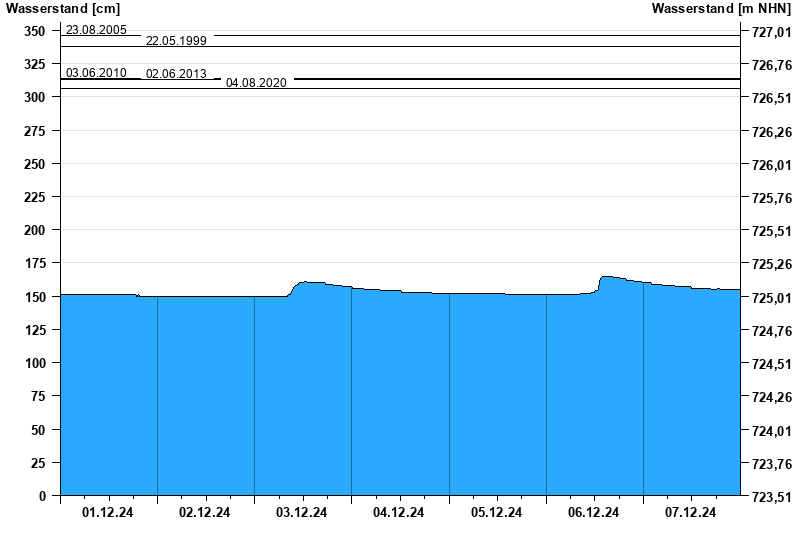
Task: Select the 725,01 value on right axis
Action: click(x=770, y=298)
